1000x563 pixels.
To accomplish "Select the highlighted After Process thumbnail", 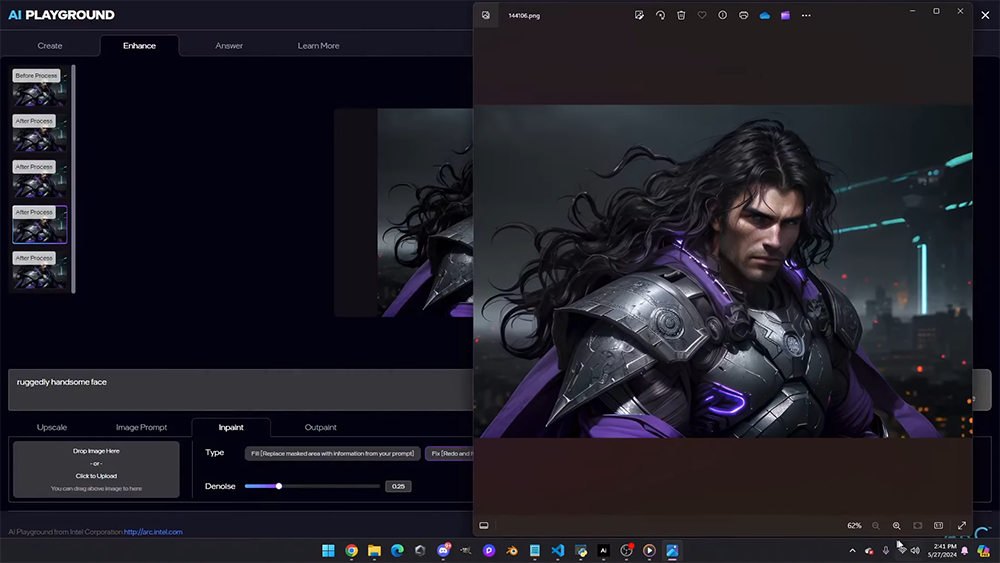I will click(x=40, y=224).
